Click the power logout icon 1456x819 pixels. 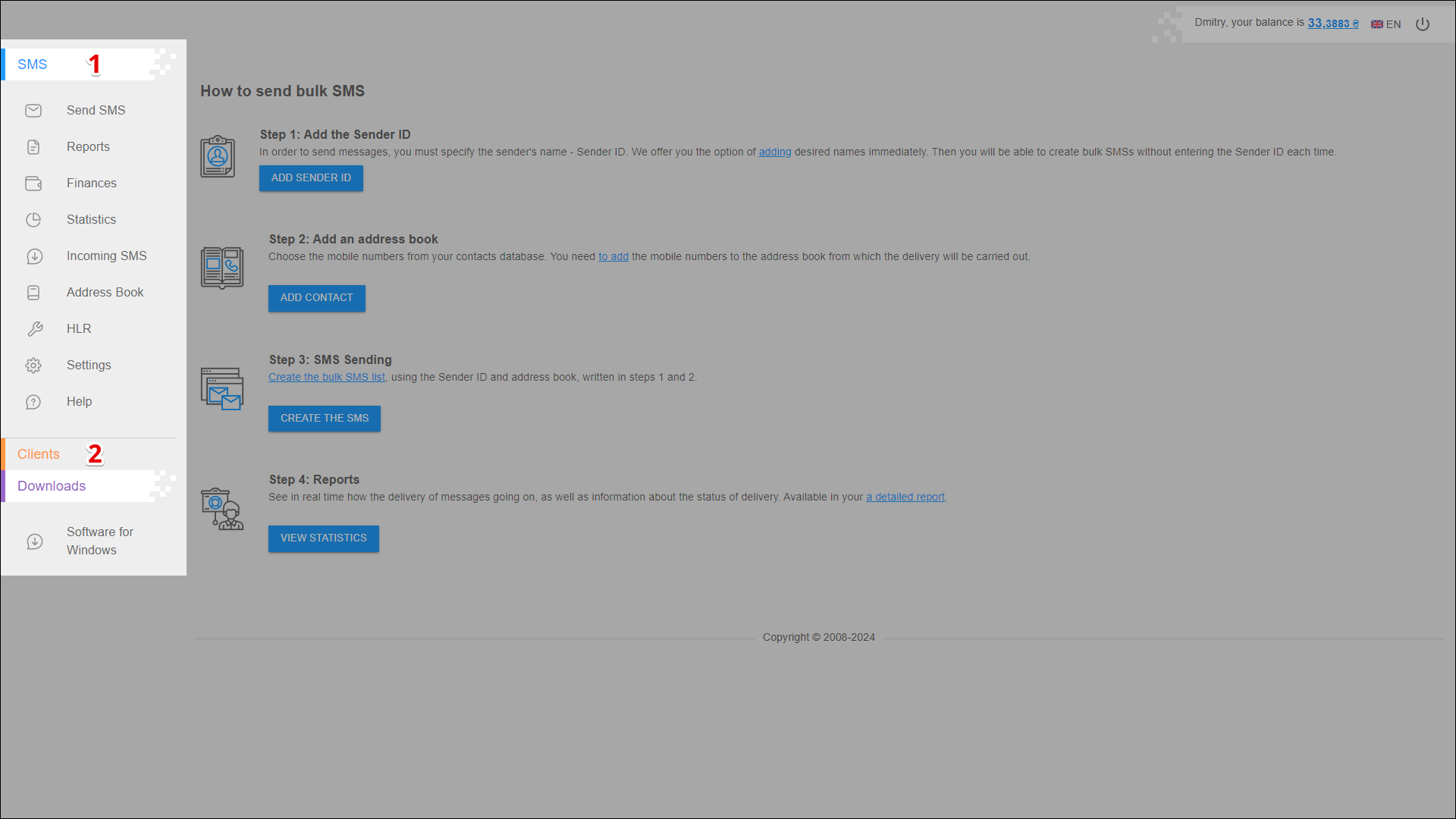[1423, 24]
